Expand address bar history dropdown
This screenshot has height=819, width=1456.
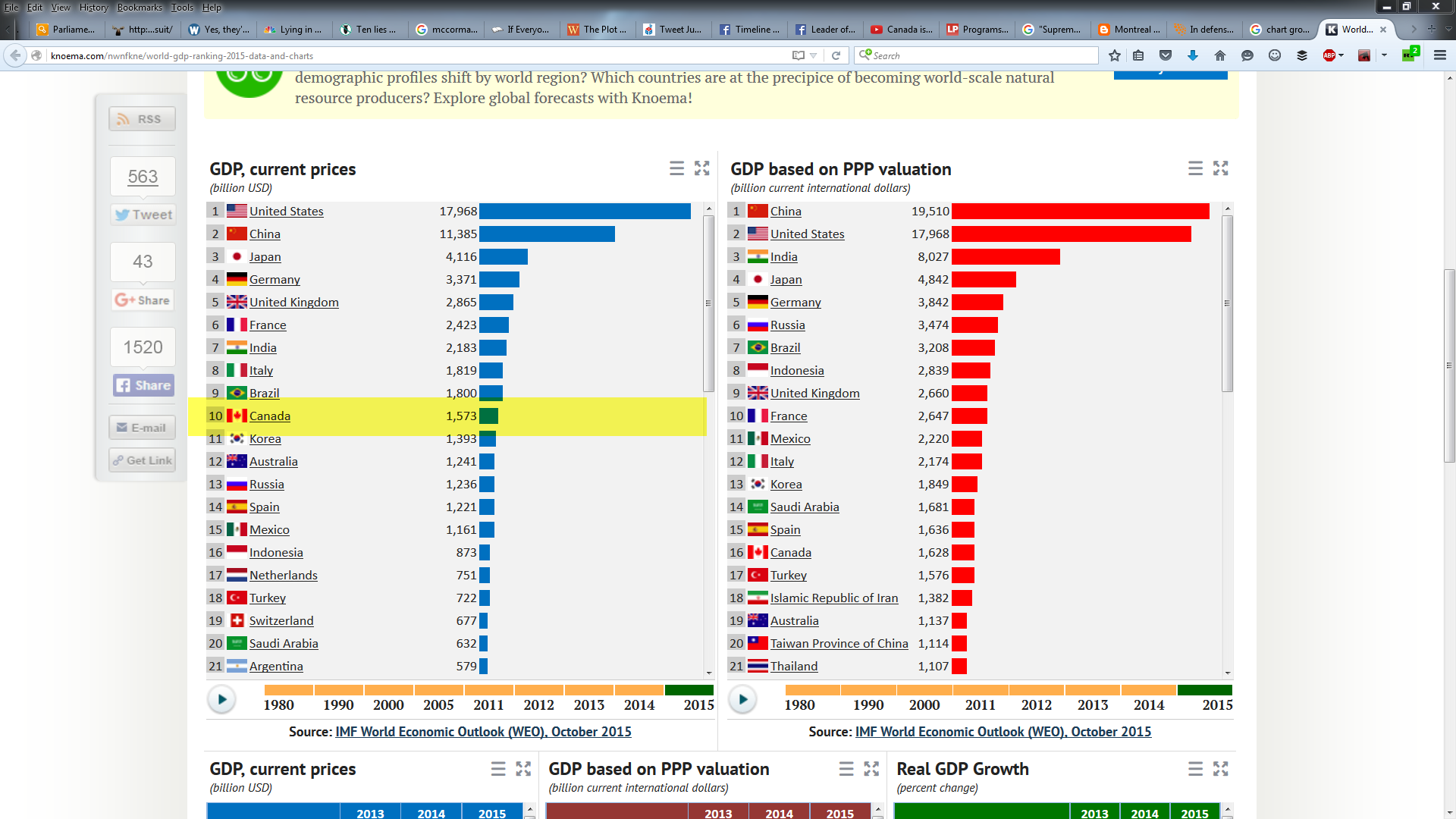pos(814,55)
